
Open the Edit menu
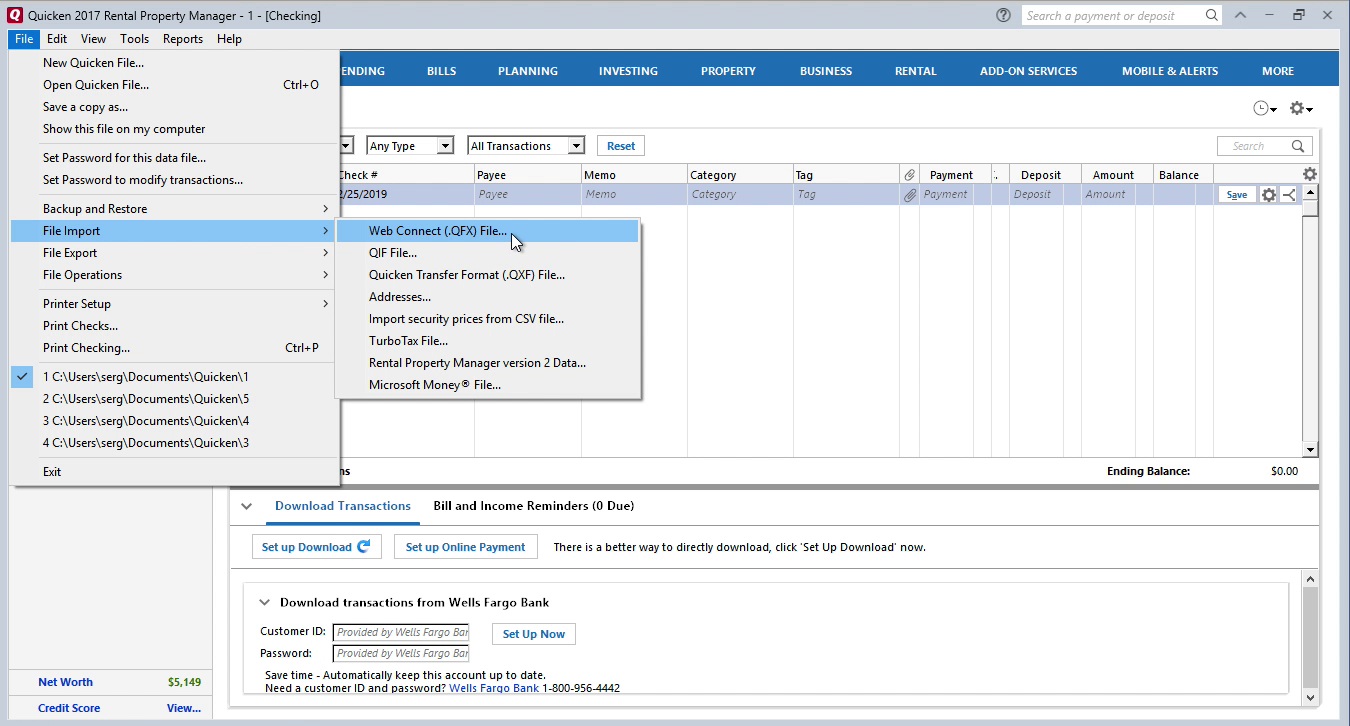pyautogui.click(x=57, y=39)
